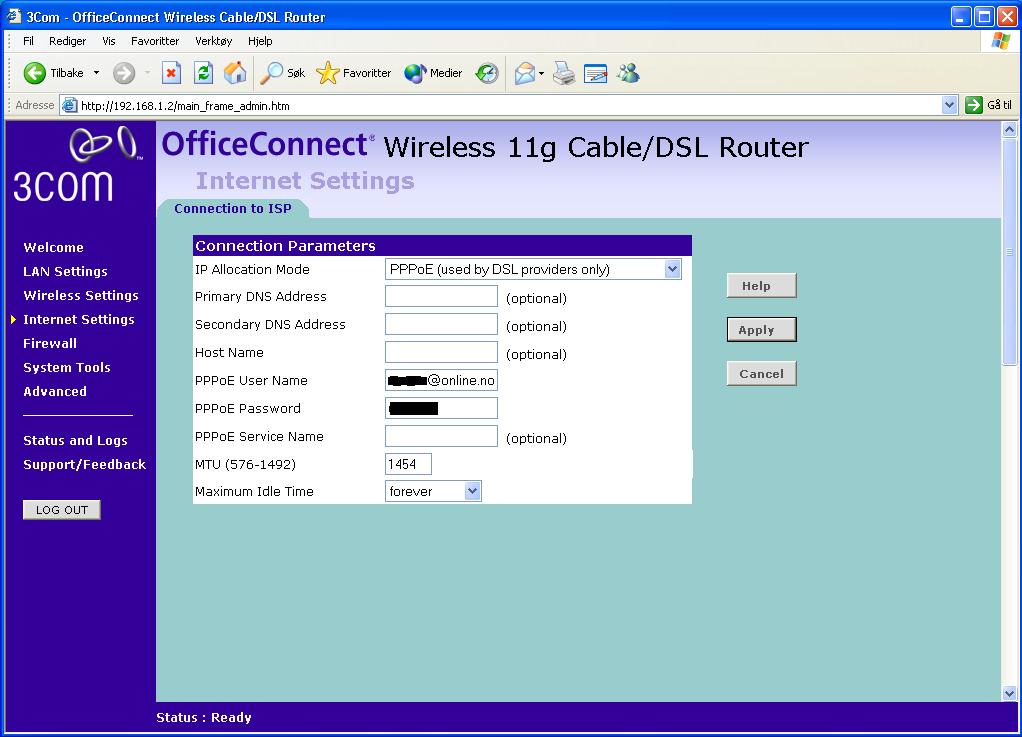Image resolution: width=1022 pixels, height=737 pixels.
Task: Click the LOG OUT button
Action: (62, 510)
